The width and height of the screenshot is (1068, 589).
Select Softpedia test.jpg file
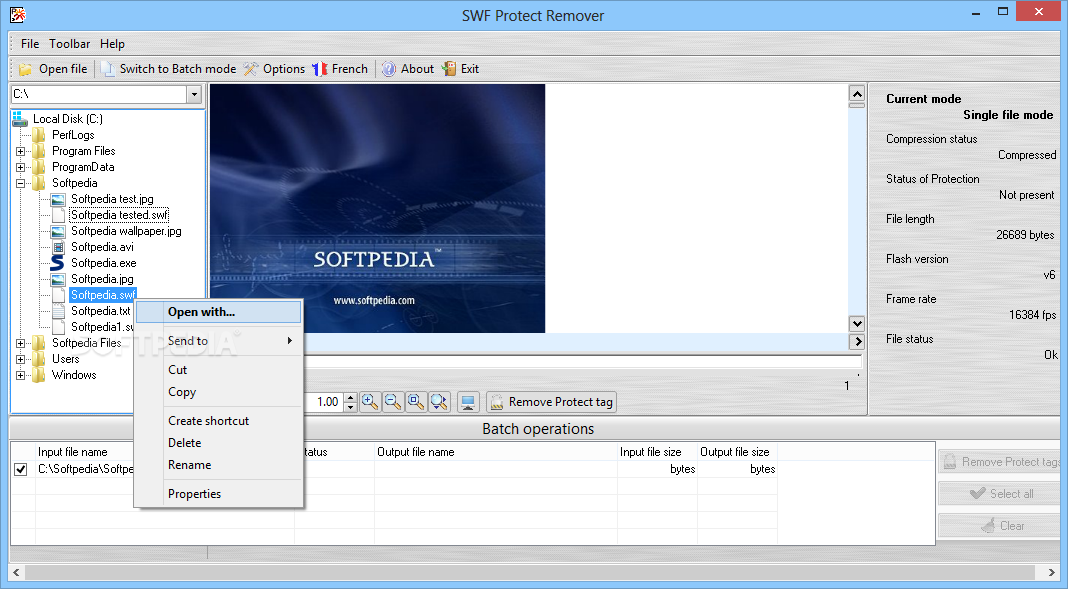point(112,199)
